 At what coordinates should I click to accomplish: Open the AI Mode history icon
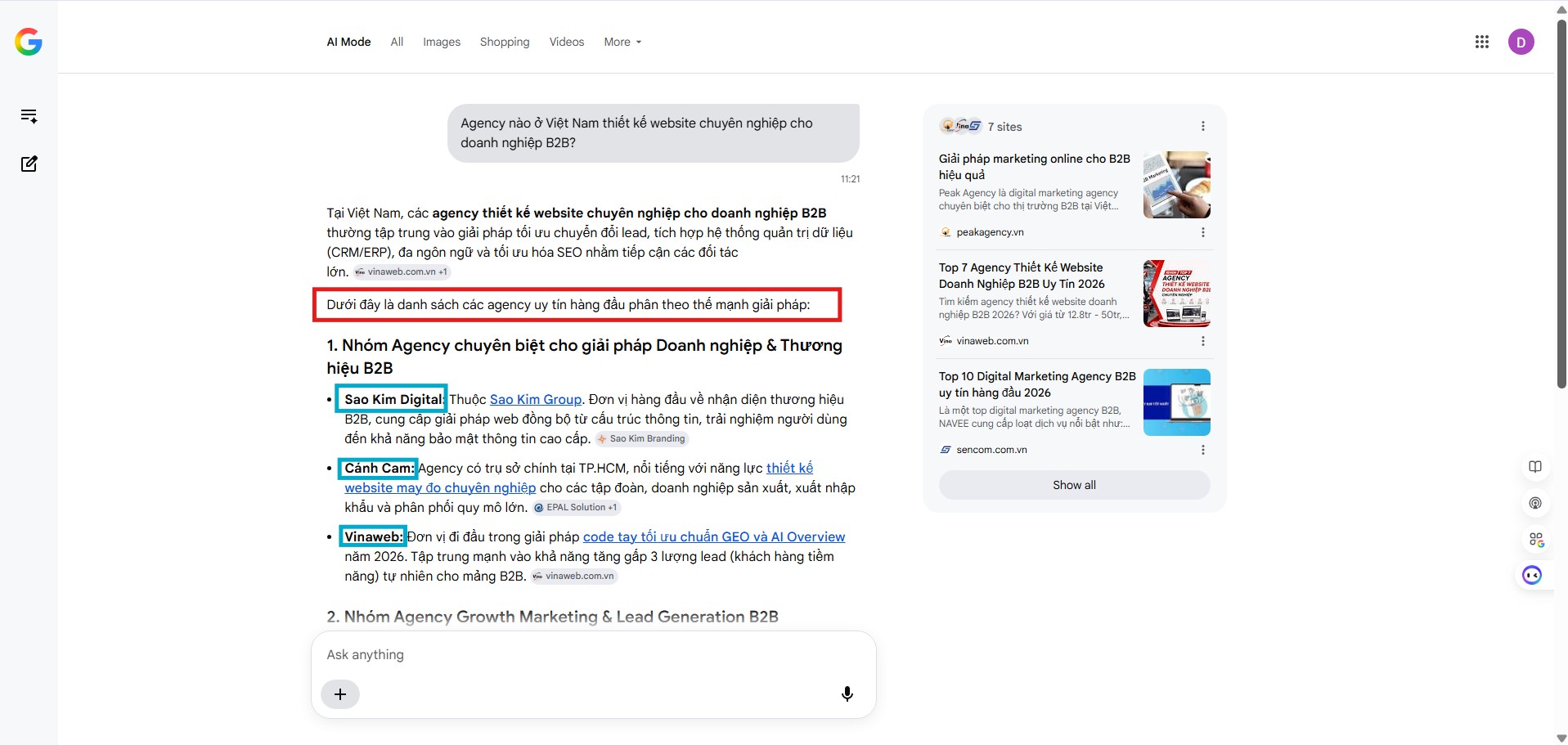click(x=29, y=116)
